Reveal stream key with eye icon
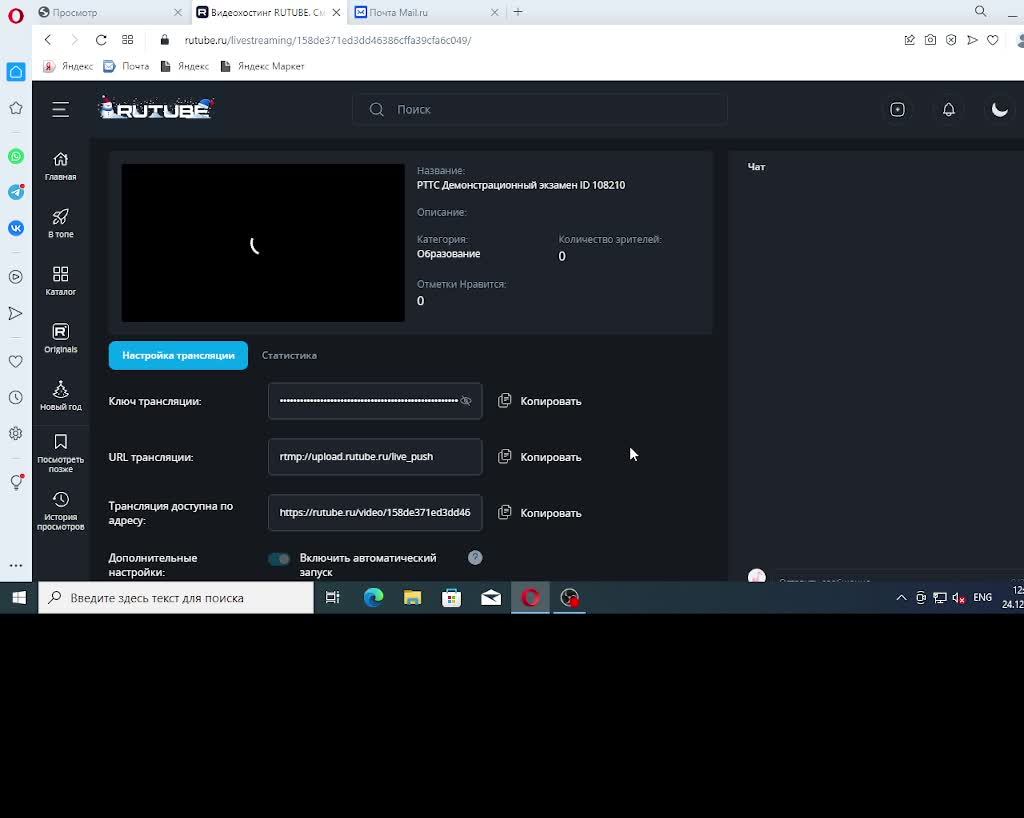Screen dimensions: 1024x818 [466, 401]
